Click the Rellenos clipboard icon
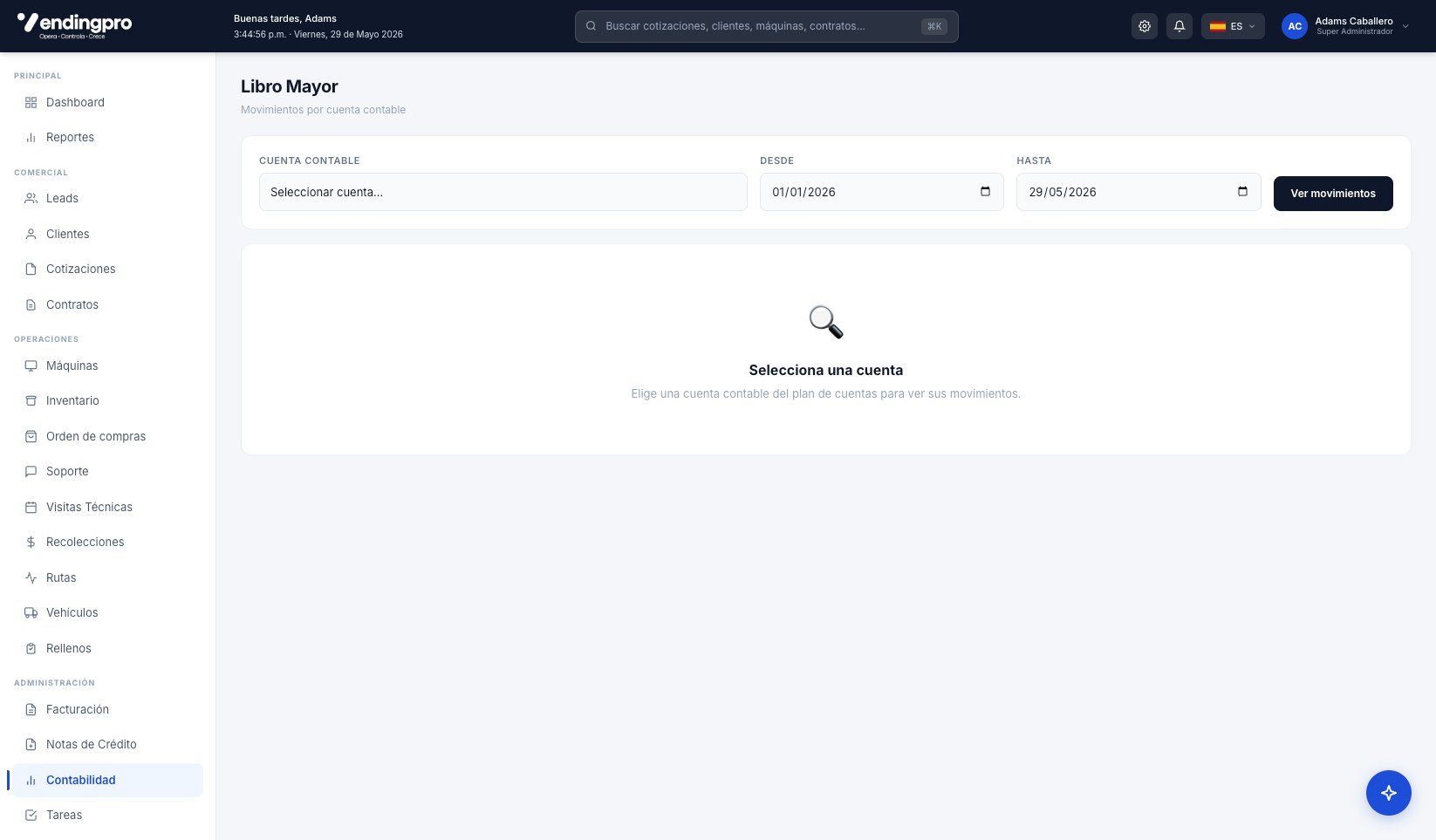The image size is (1436, 840). pyautogui.click(x=31, y=648)
